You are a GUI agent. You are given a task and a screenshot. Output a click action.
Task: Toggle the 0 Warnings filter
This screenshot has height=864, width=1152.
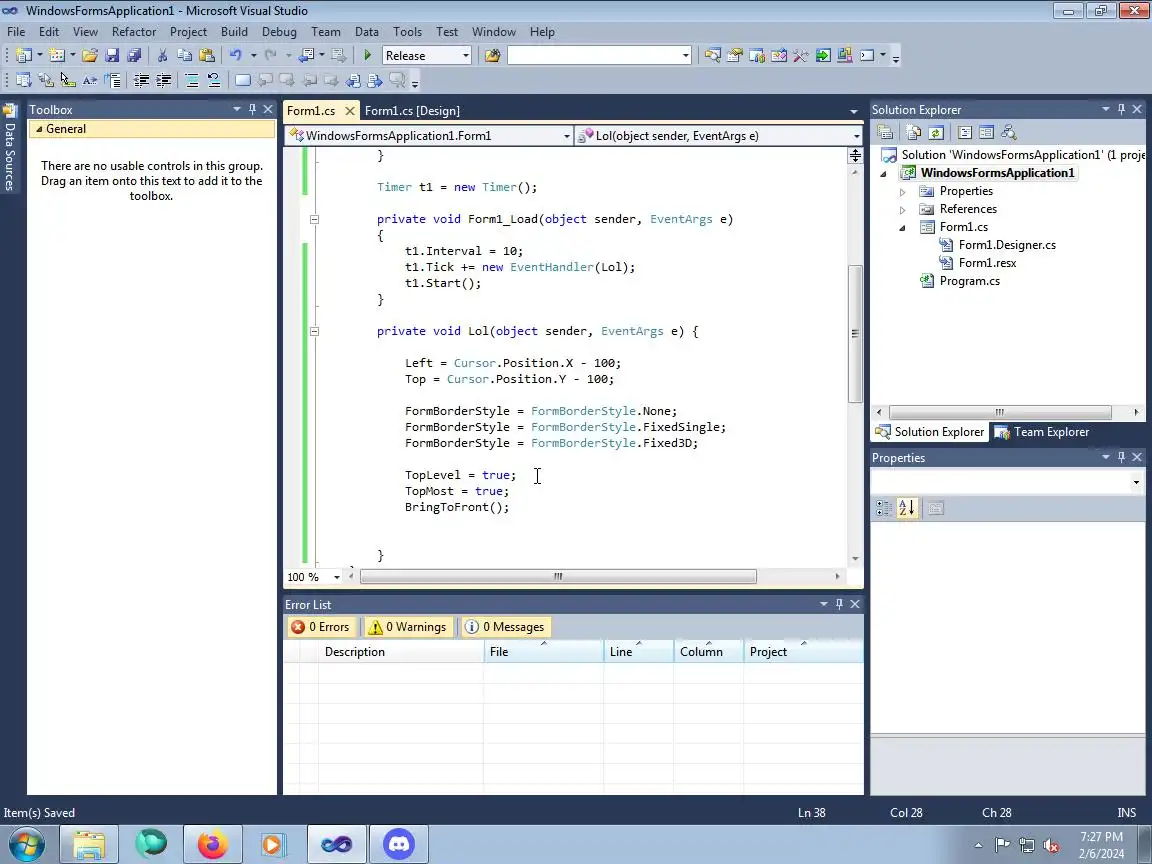(408, 627)
